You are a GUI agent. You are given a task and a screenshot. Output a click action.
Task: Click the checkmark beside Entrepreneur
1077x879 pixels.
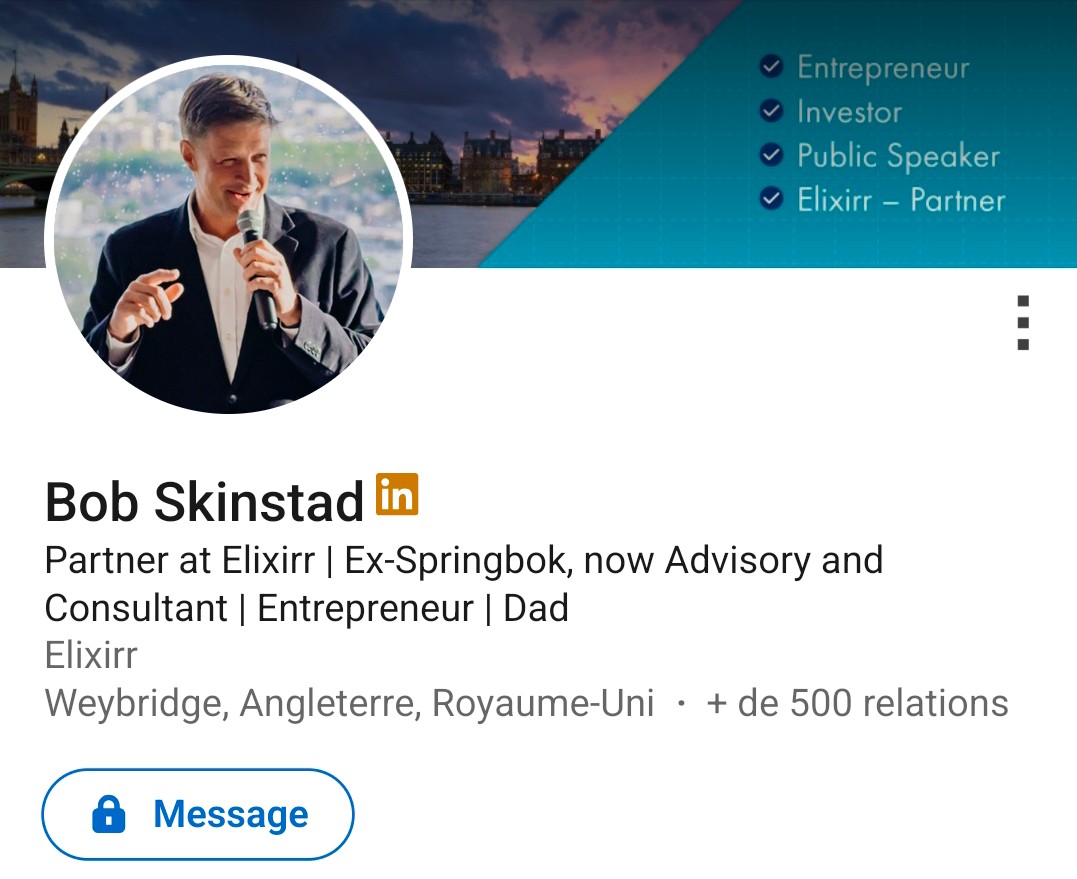[771, 67]
